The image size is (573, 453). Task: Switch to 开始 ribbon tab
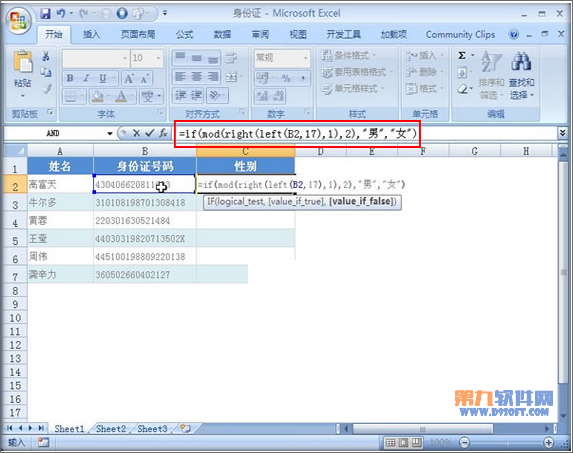(54, 35)
